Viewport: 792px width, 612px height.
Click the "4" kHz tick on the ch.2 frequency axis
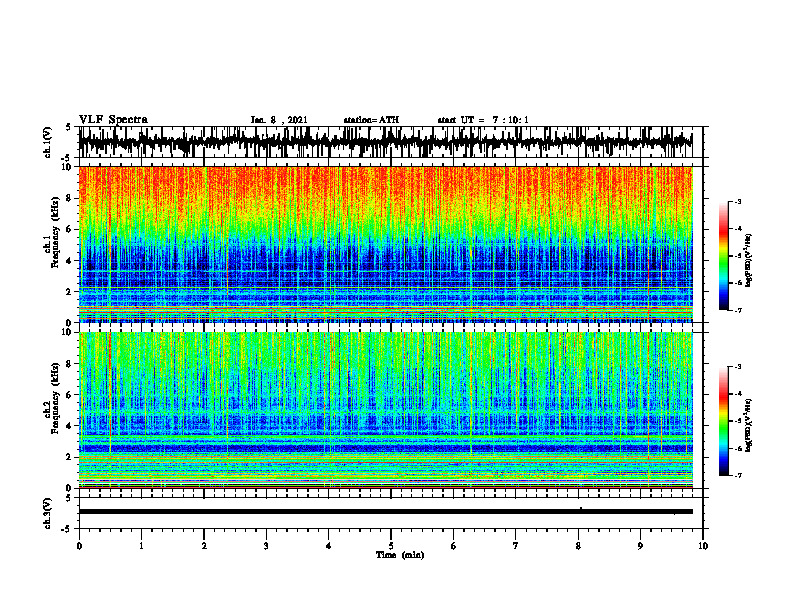point(69,426)
